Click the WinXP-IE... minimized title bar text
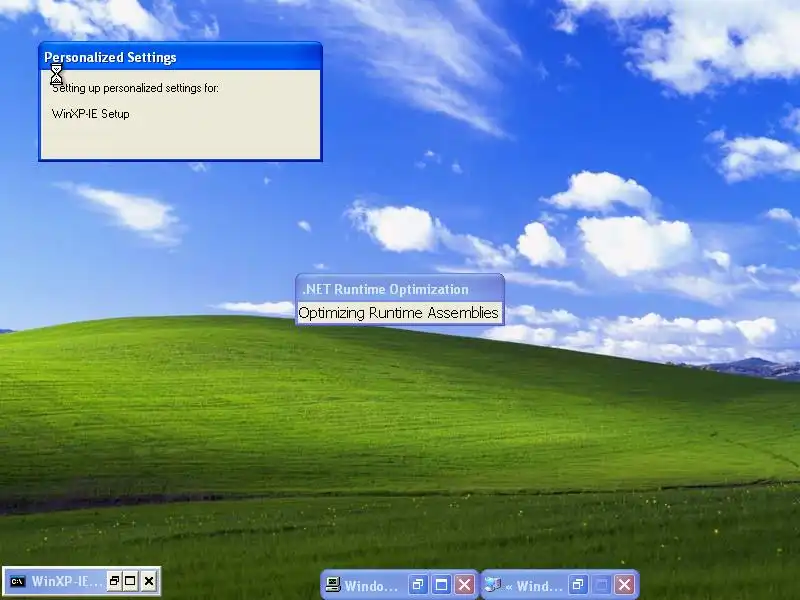The height and width of the screenshot is (600, 800). point(67,581)
